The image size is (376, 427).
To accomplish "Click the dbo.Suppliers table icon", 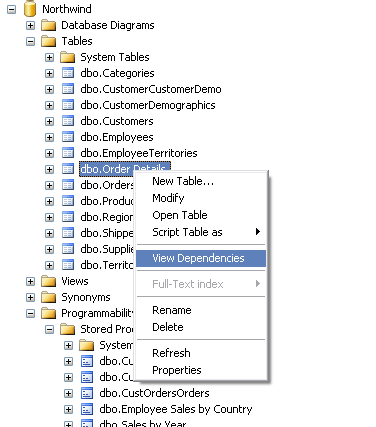I will pos(68,249).
